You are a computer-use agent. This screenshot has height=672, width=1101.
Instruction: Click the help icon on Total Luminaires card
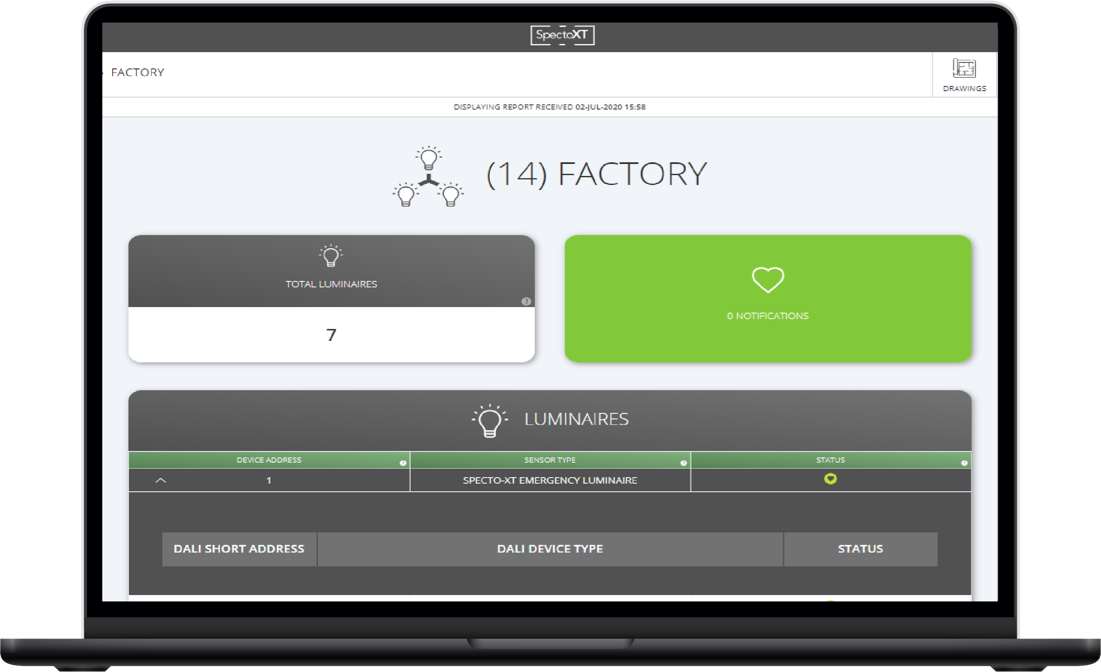click(526, 301)
